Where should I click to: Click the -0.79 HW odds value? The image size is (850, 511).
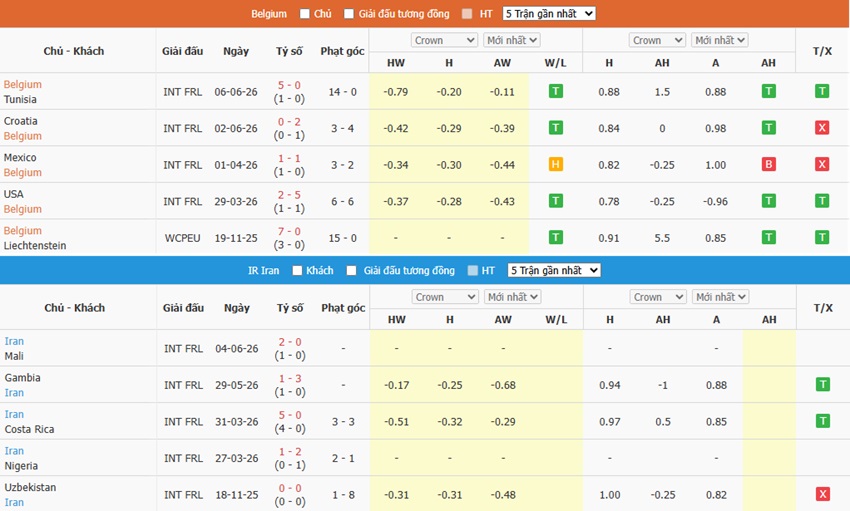(396, 92)
